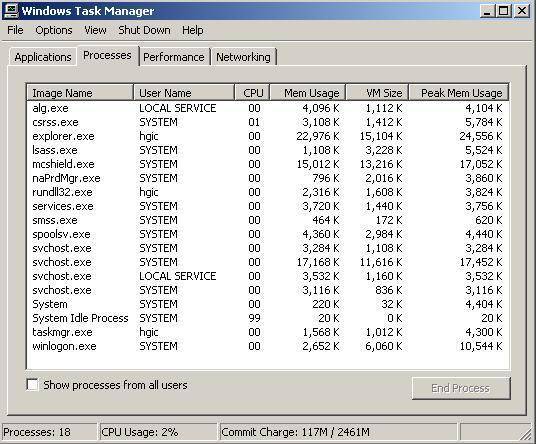
Task: Click the End Process button
Action: click(461, 388)
